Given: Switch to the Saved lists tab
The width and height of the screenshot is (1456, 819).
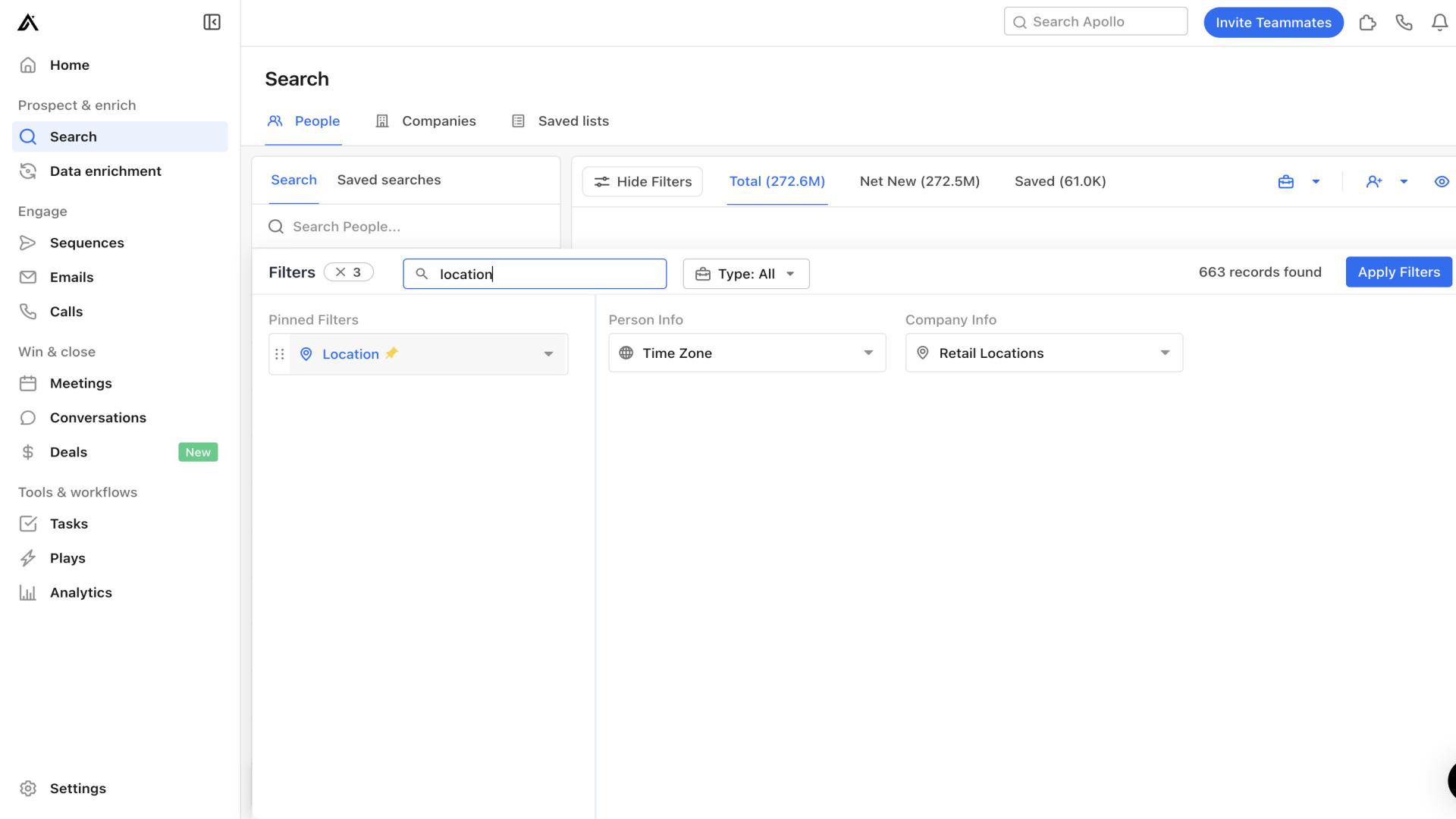Looking at the screenshot, I should click(574, 121).
